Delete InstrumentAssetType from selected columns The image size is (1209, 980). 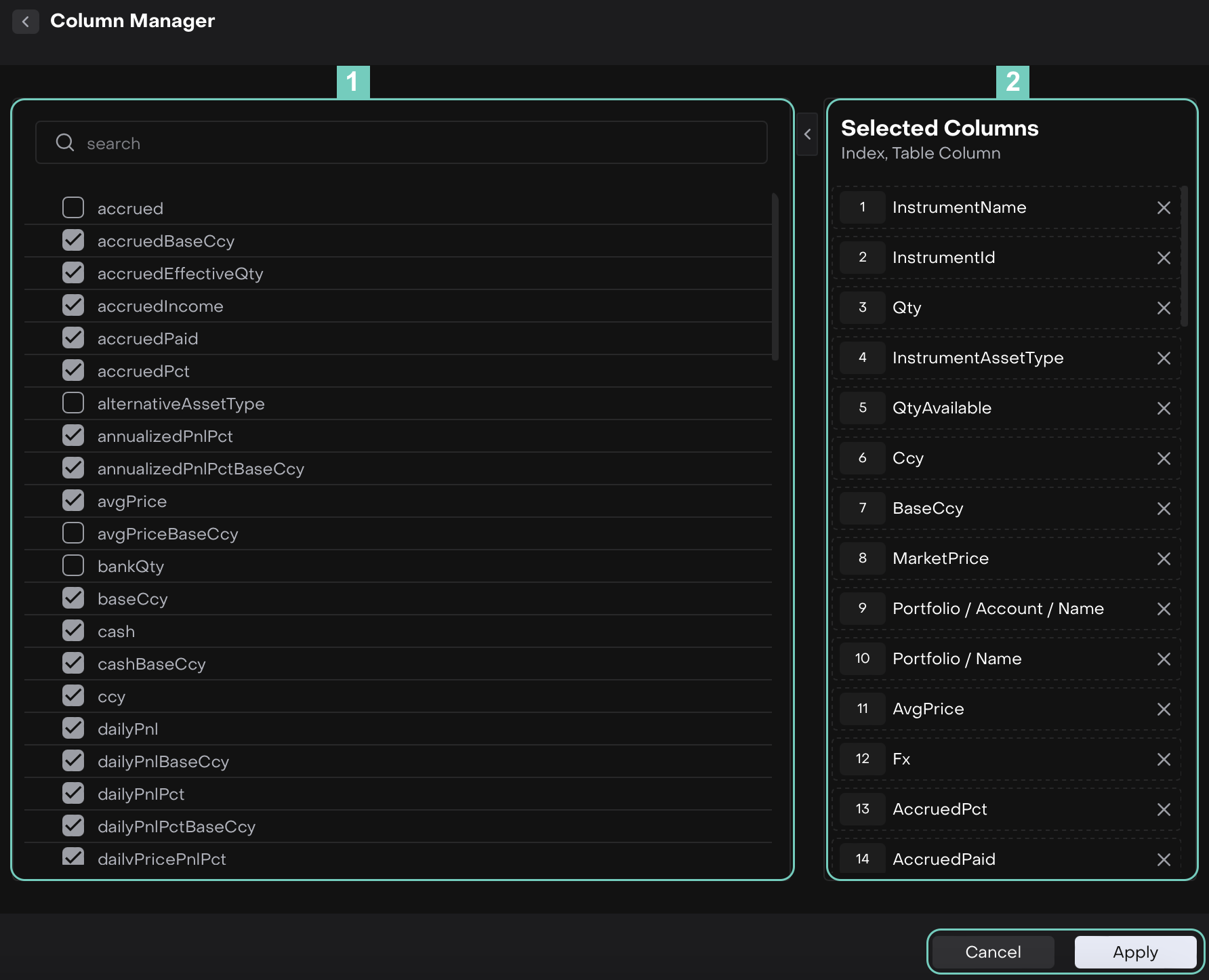tap(1164, 359)
